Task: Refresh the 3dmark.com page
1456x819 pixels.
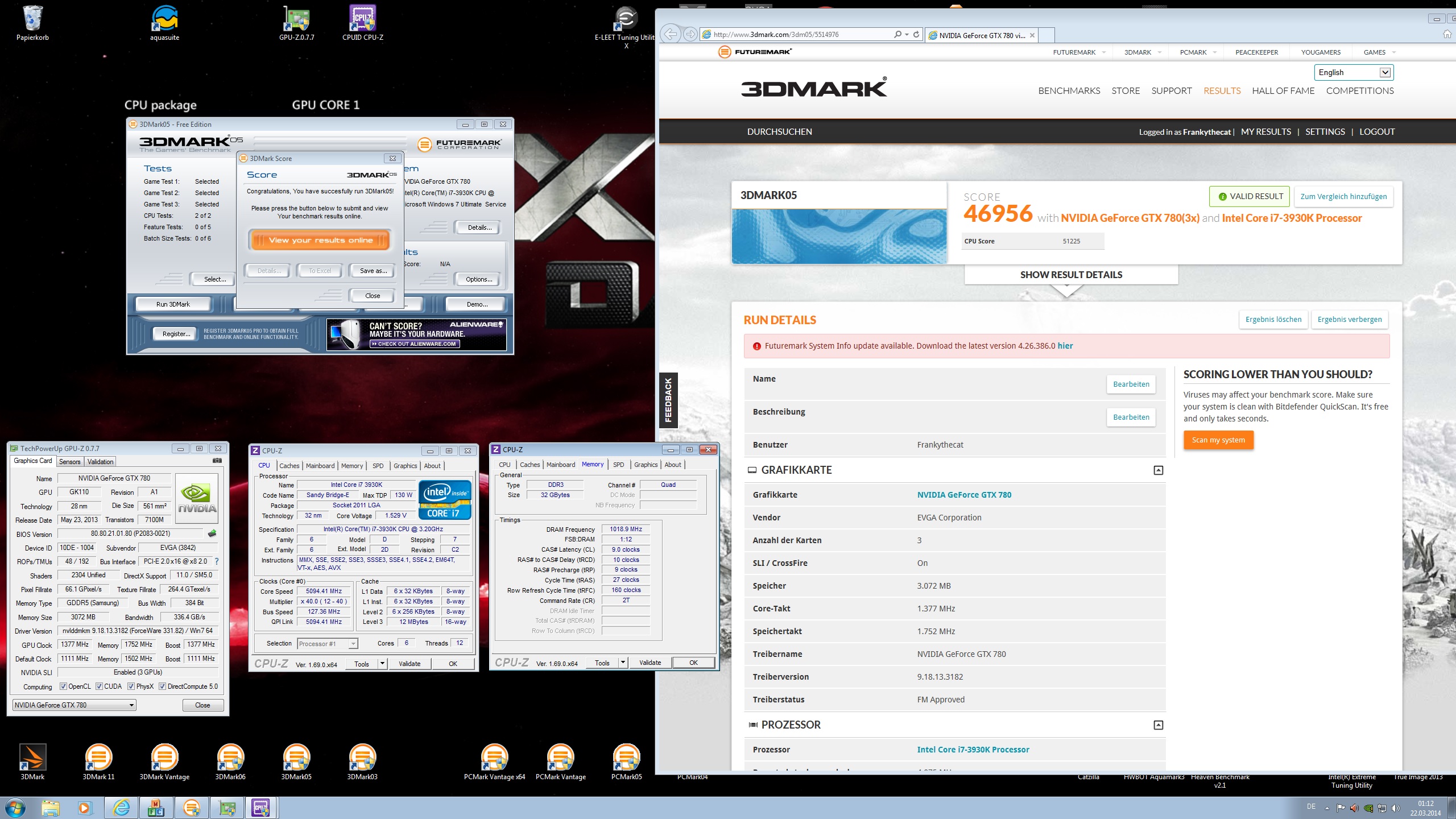Action: click(916, 34)
